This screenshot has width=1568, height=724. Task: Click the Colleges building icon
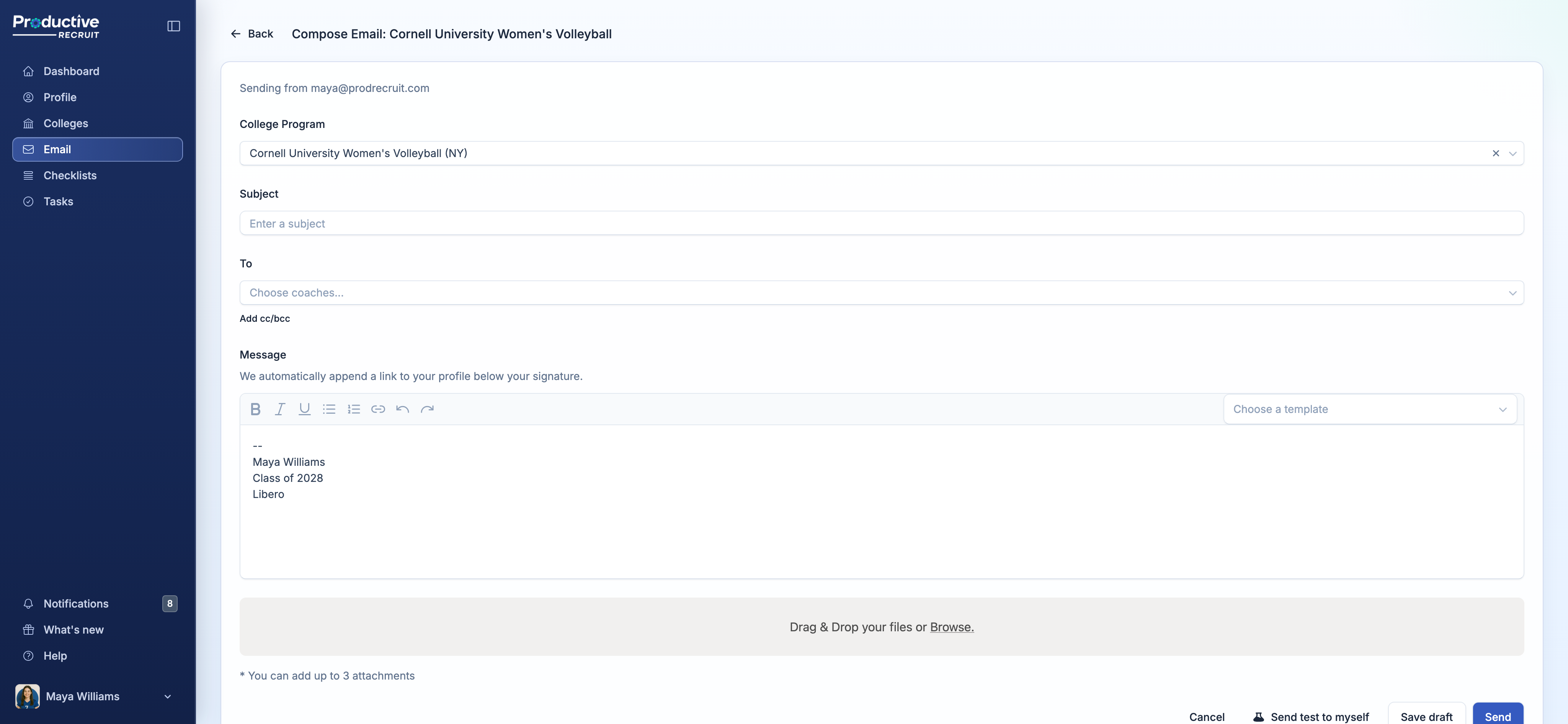(28, 124)
